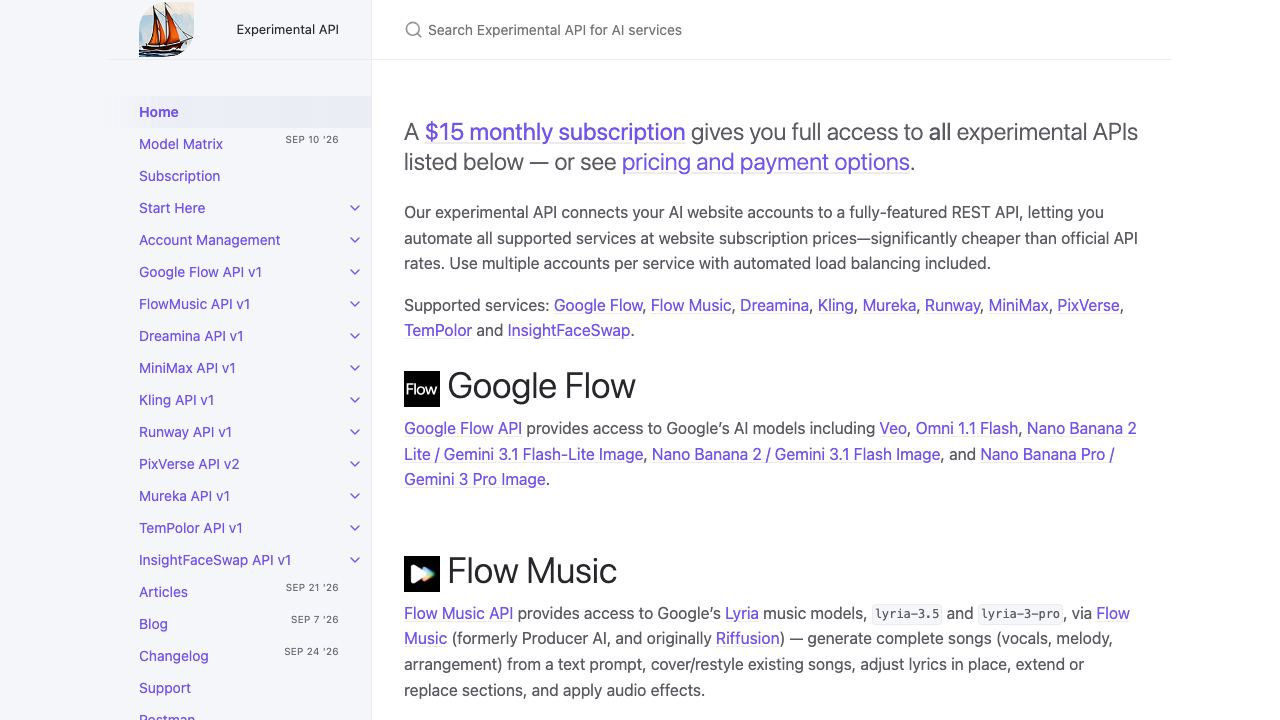This screenshot has width=1280, height=720.
Task: Follow the Kling service link
Action: (x=835, y=305)
